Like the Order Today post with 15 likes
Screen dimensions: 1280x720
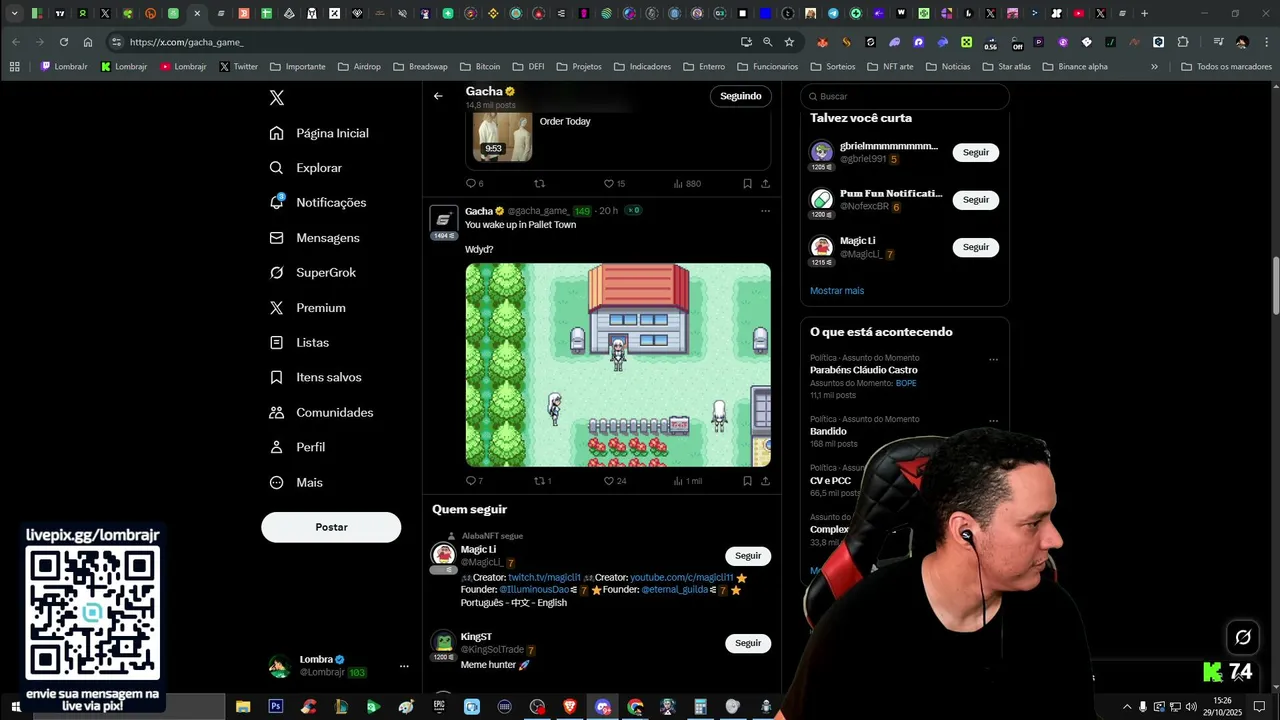[614, 184]
